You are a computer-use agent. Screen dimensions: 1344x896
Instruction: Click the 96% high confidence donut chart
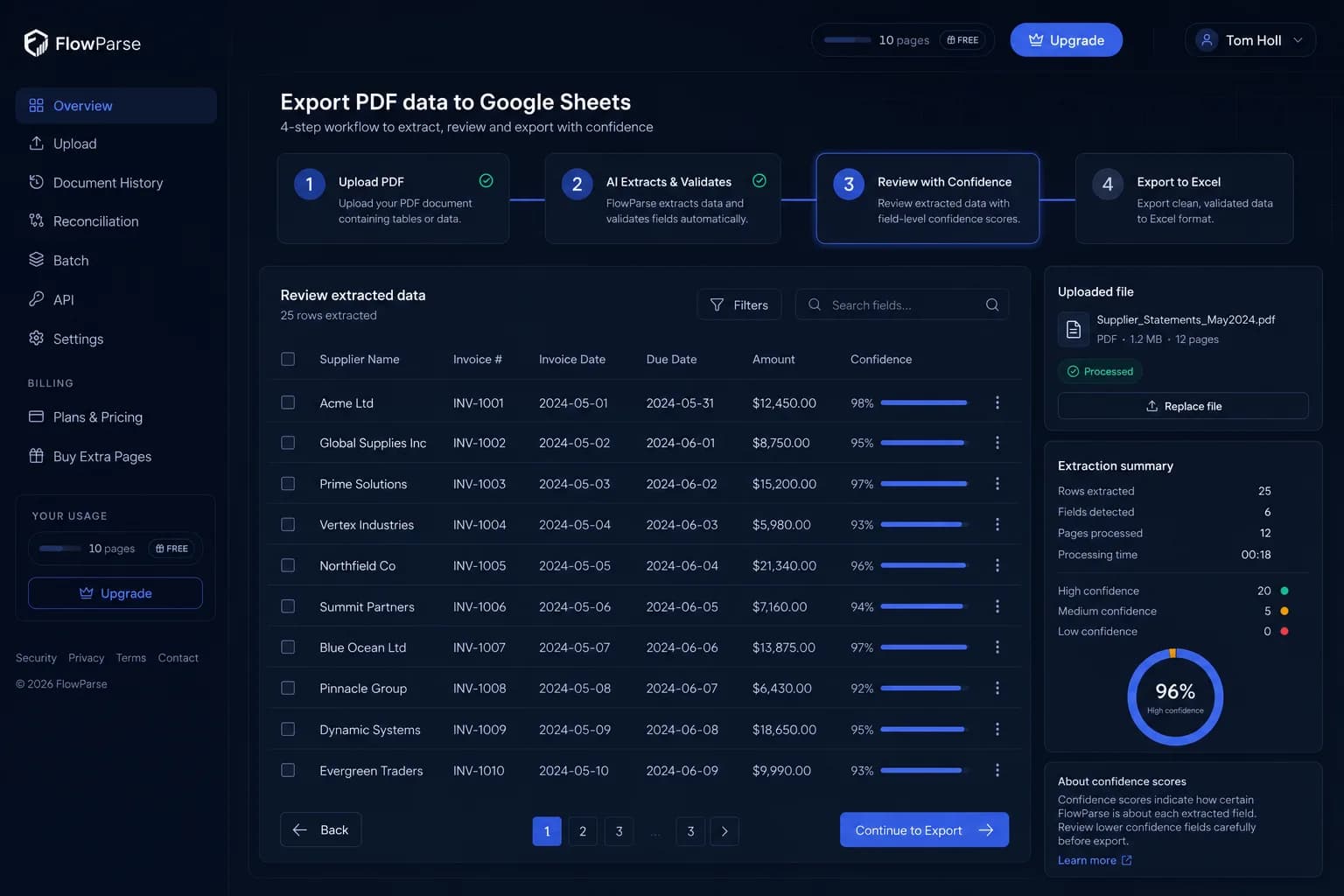1175,697
